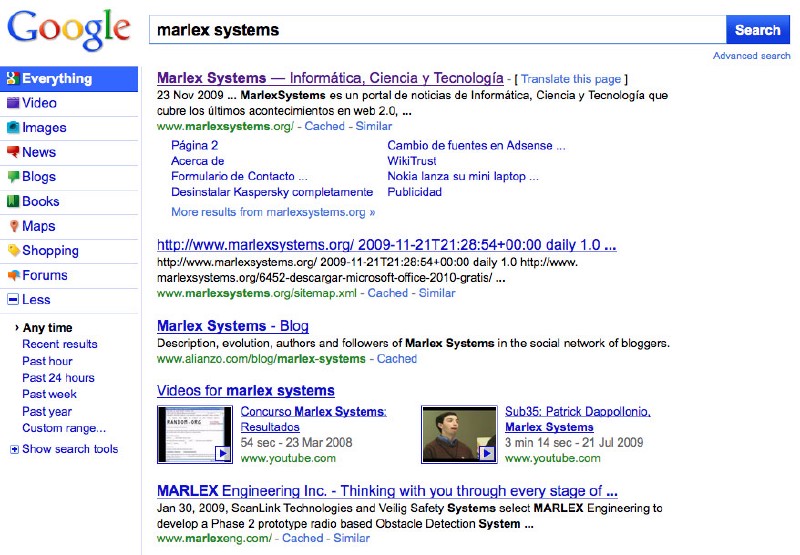
Task: Select the Video label in sidebar
Action: click(x=39, y=103)
